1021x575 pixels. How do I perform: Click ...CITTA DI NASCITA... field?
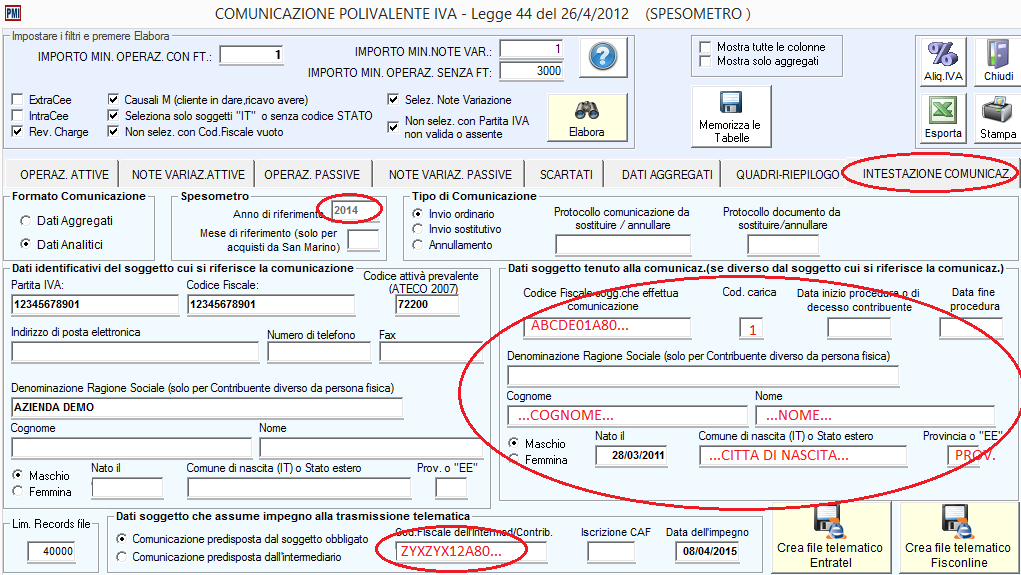pos(803,456)
